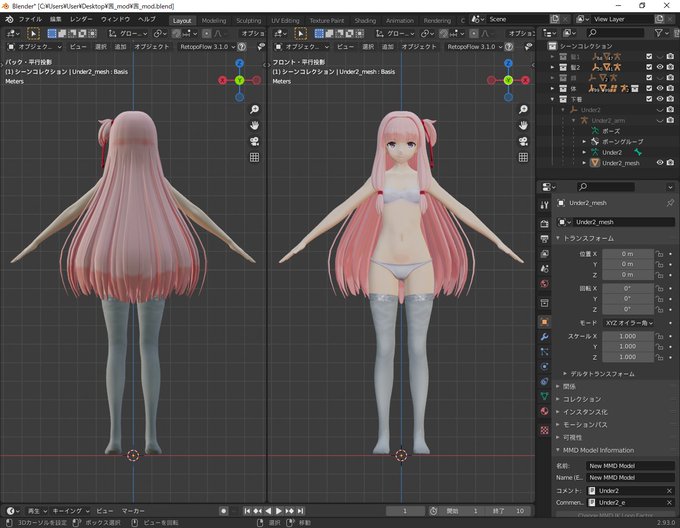Open ヘルプ menu

coord(147,20)
